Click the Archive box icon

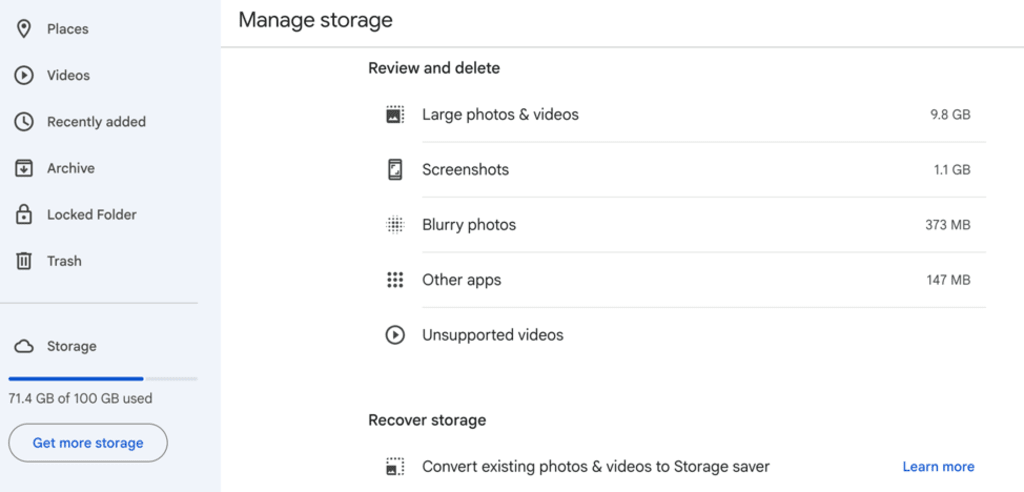(24, 168)
